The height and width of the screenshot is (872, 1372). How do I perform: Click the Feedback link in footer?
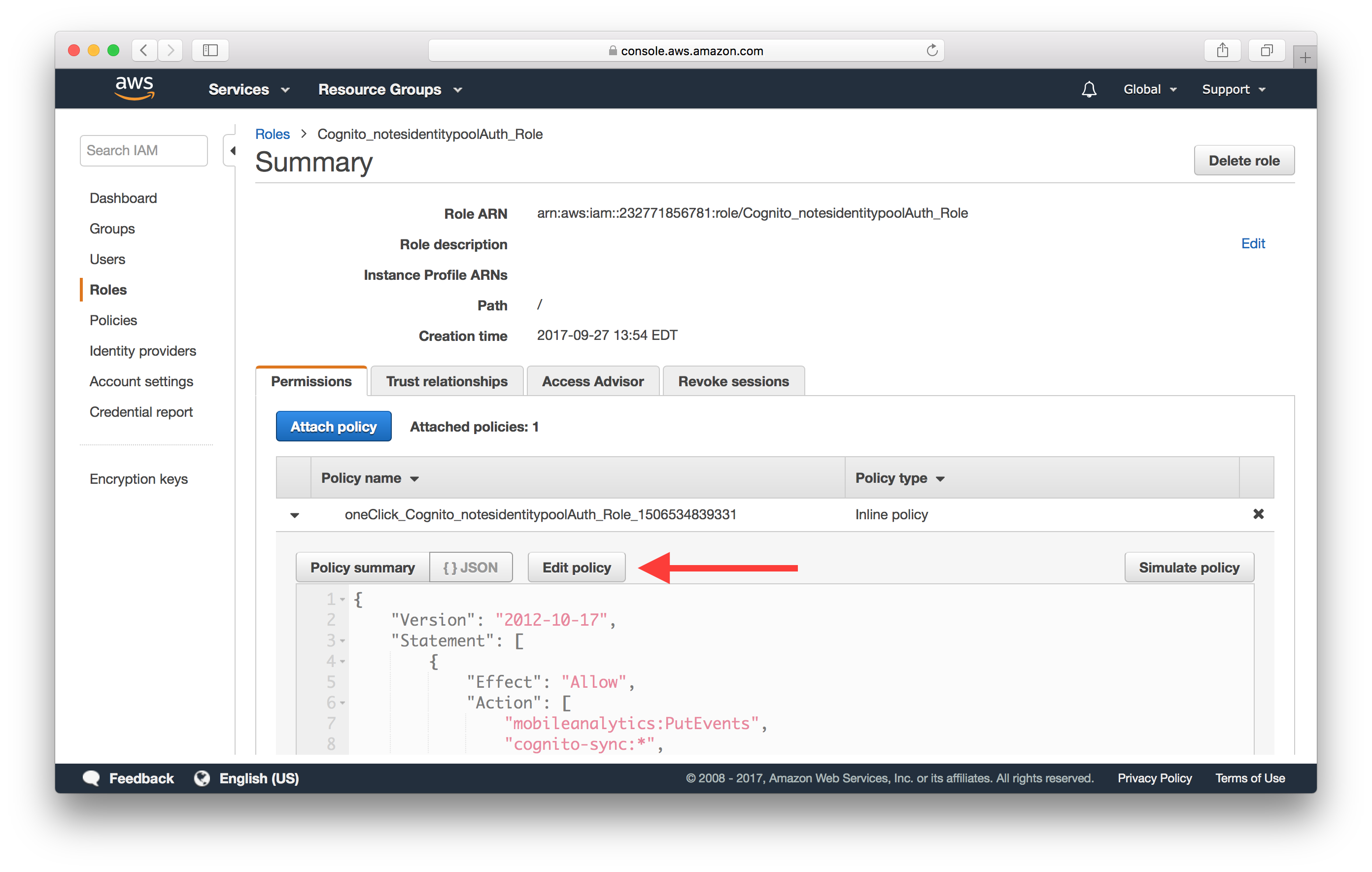141,778
